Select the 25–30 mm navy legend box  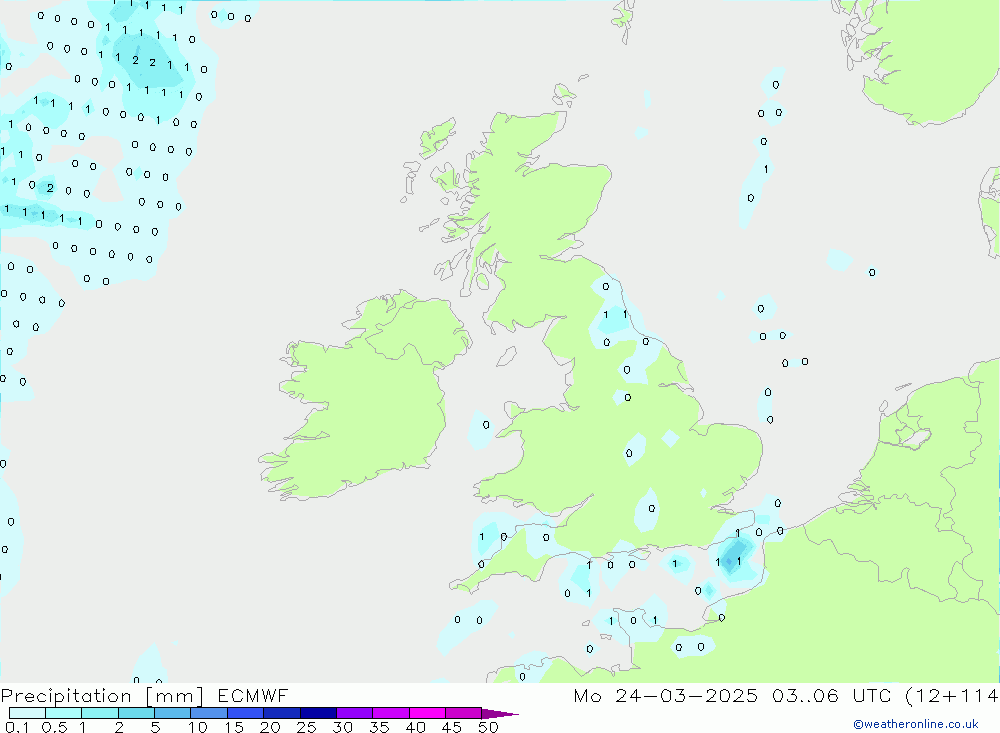318,713
